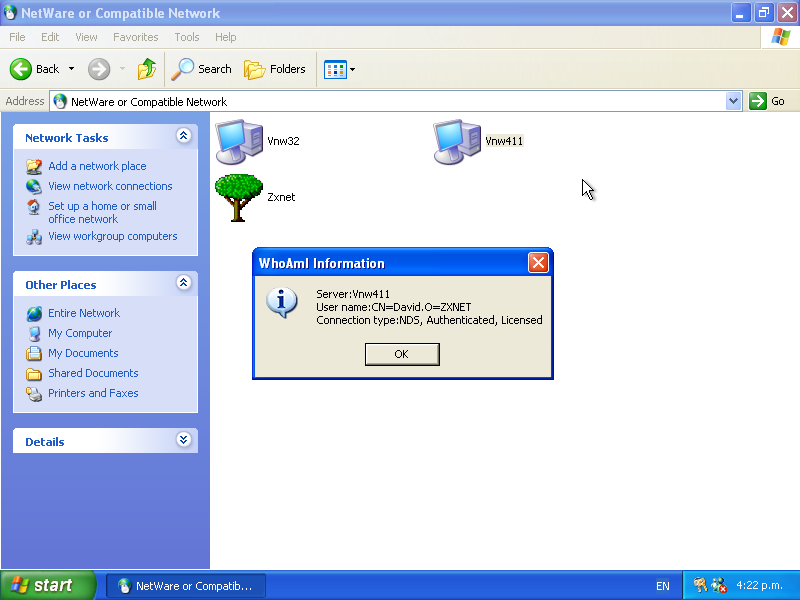Open the Views dropdown arrow

pos(353,69)
